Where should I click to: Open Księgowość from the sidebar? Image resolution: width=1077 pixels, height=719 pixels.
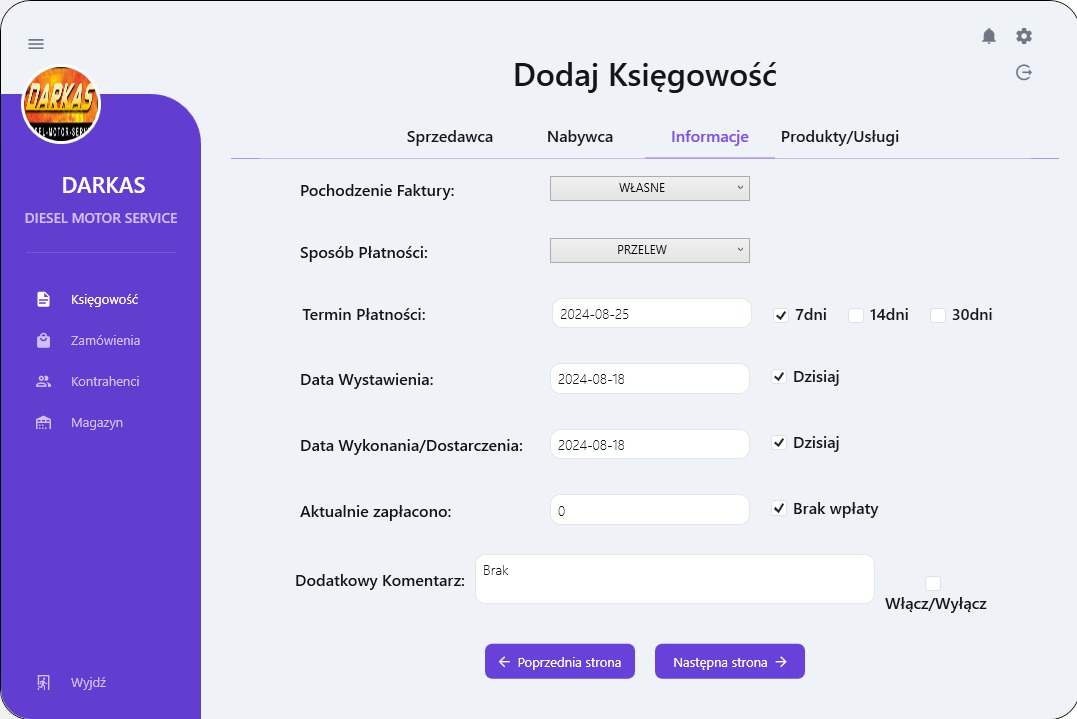[x=104, y=299]
